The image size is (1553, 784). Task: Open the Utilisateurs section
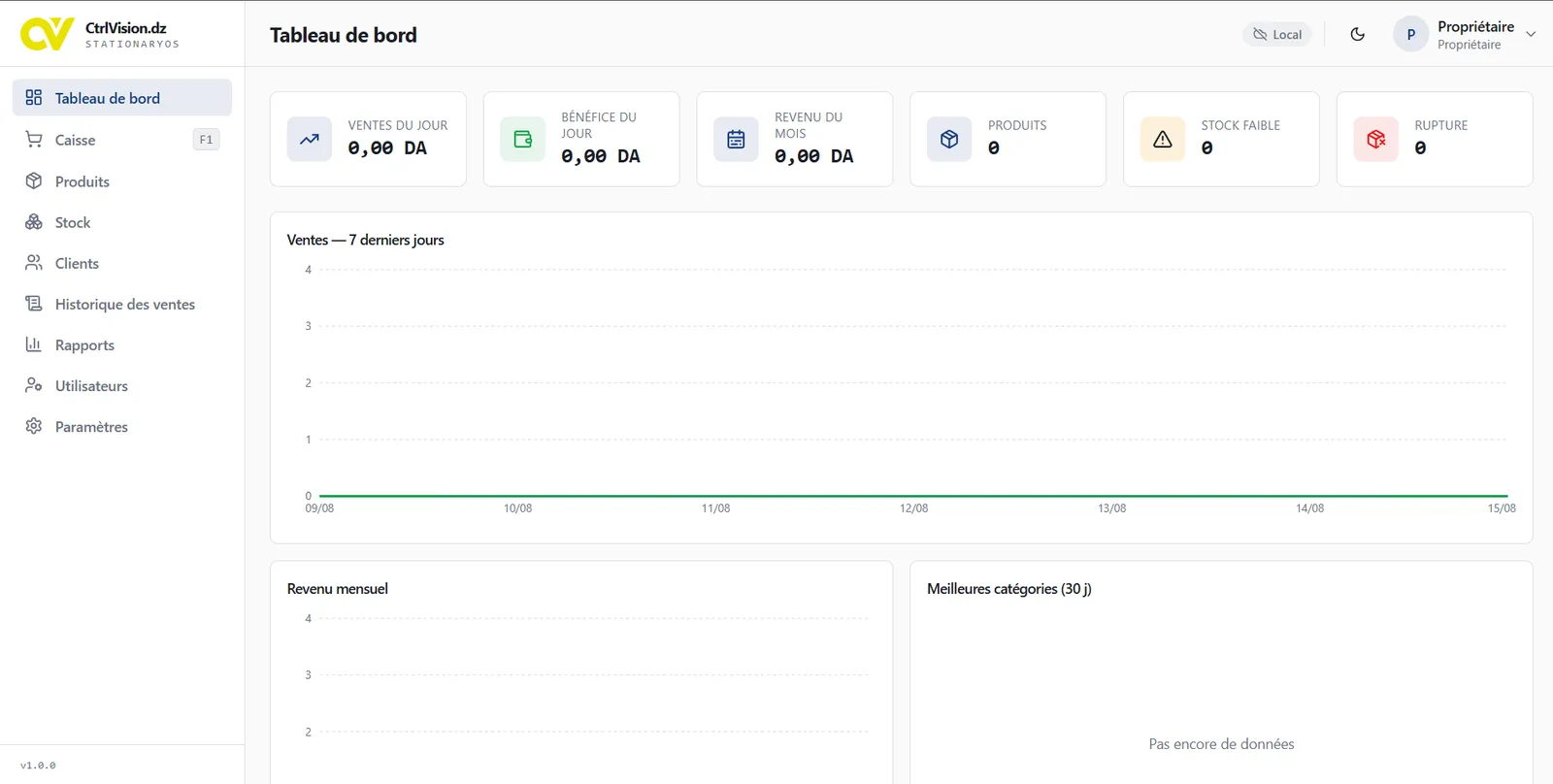pos(122,385)
